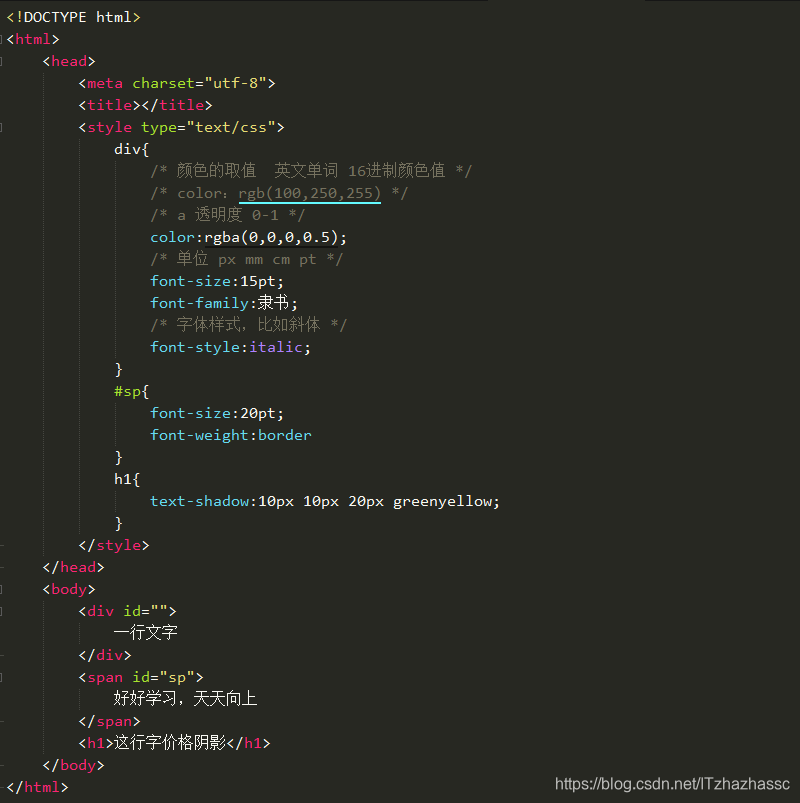This screenshot has height=803, width=800.
Task: Collapse the fold marker beside div id line
Action: (2, 611)
